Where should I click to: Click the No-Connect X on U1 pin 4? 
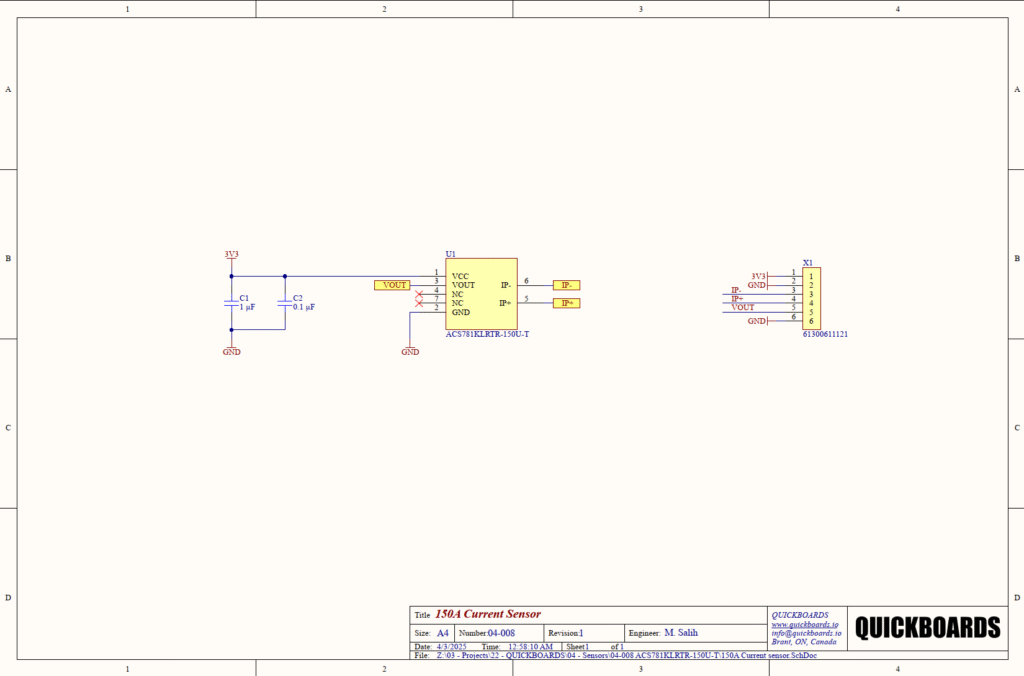point(419,293)
